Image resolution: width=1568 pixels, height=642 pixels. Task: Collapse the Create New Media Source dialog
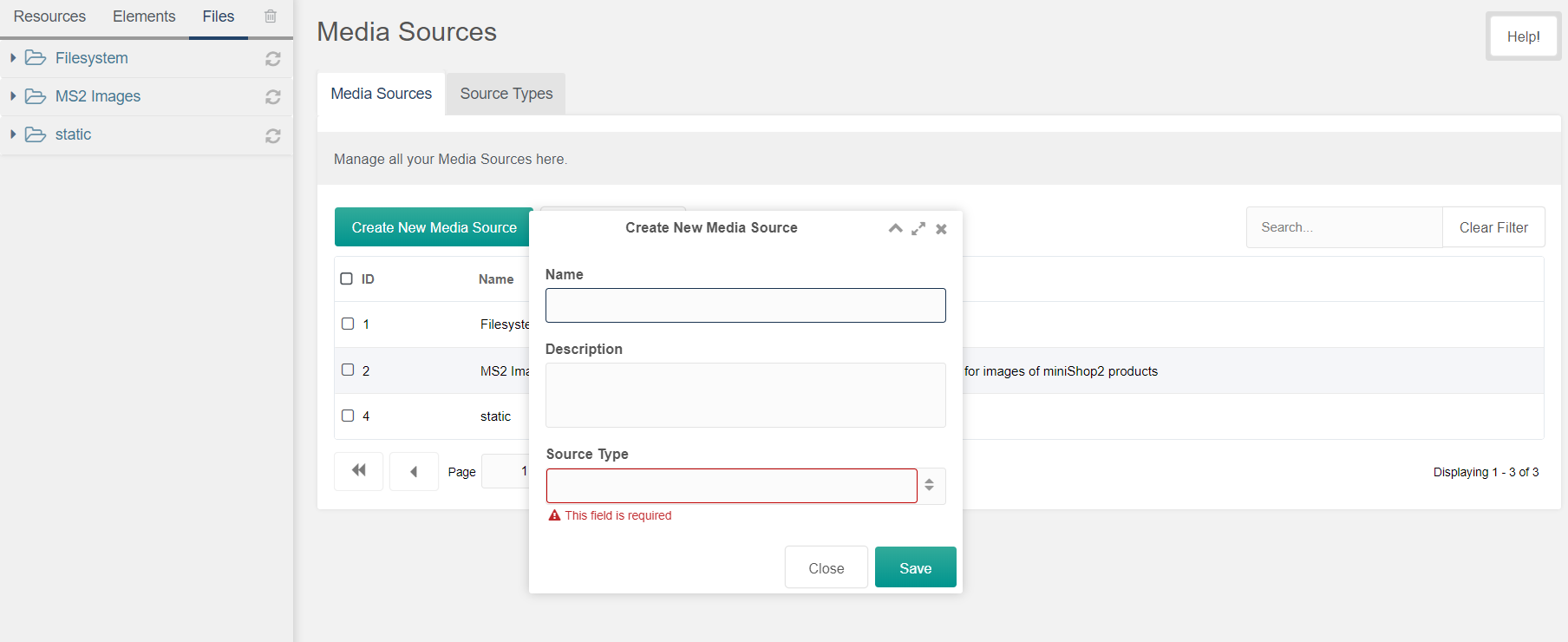(x=896, y=228)
